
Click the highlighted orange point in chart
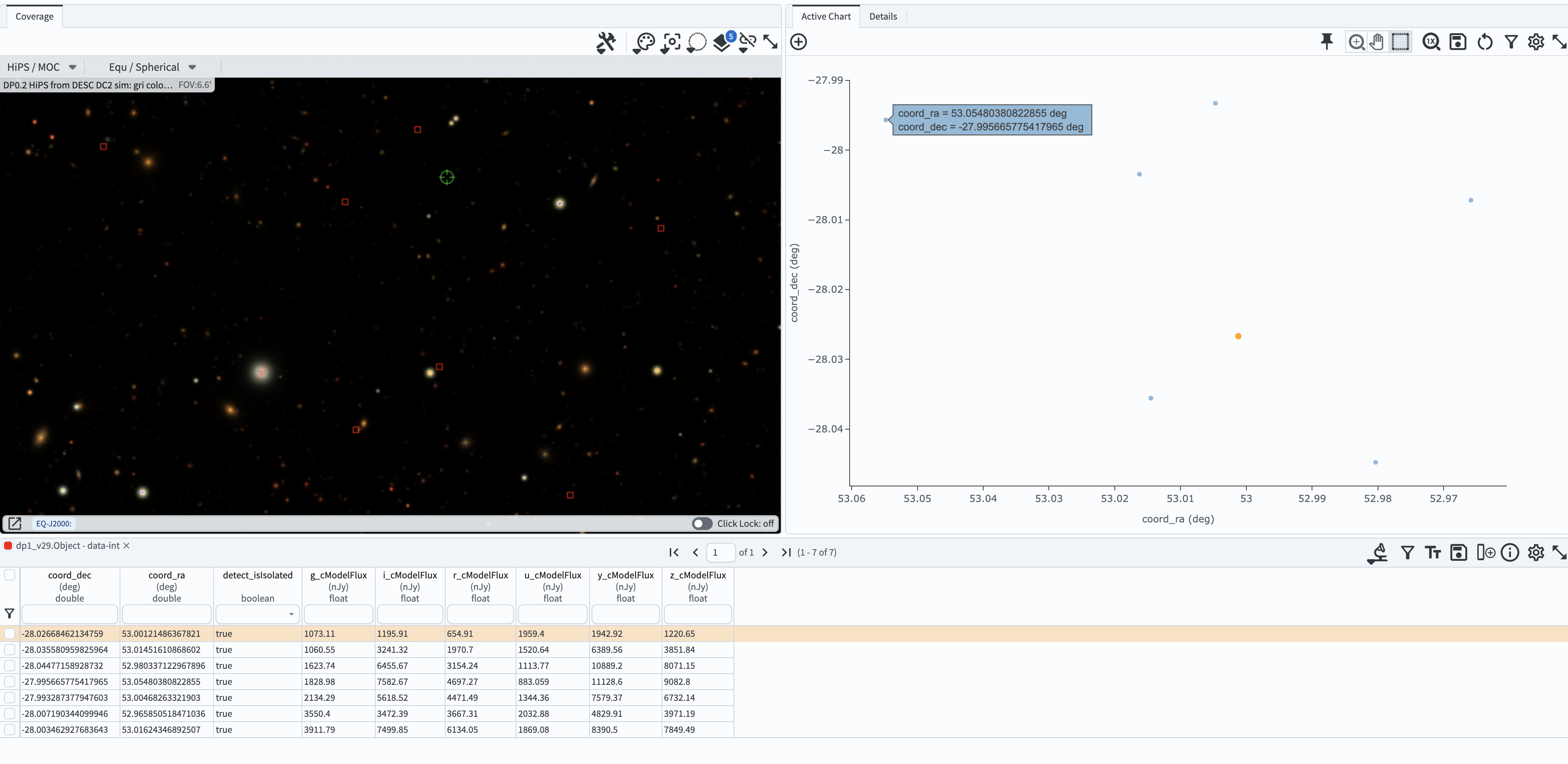(1238, 336)
